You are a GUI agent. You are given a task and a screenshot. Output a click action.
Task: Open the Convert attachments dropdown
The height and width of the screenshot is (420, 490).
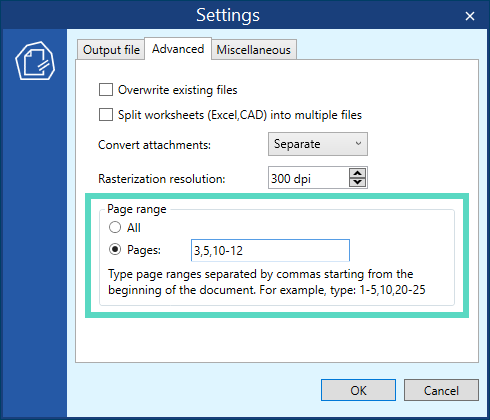318,144
